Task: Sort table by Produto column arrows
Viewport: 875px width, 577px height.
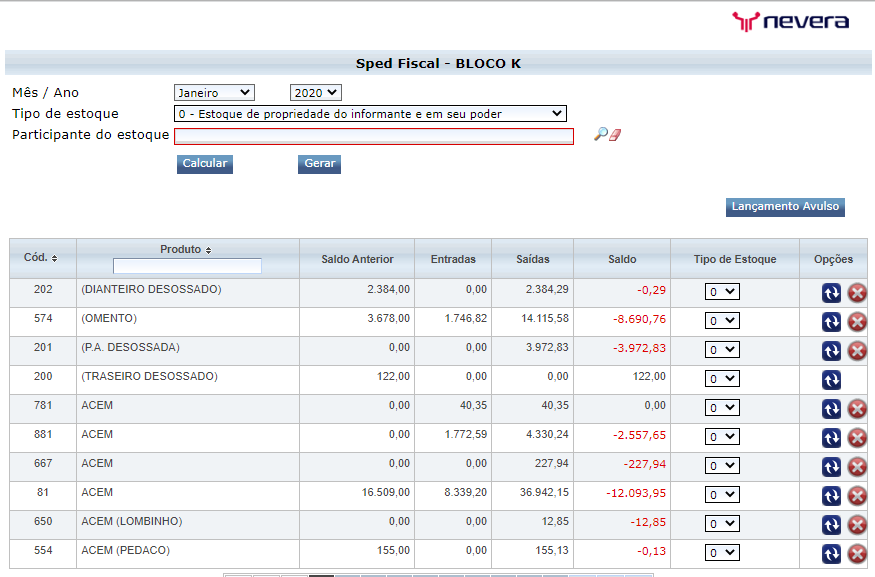Action: pos(209,250)
